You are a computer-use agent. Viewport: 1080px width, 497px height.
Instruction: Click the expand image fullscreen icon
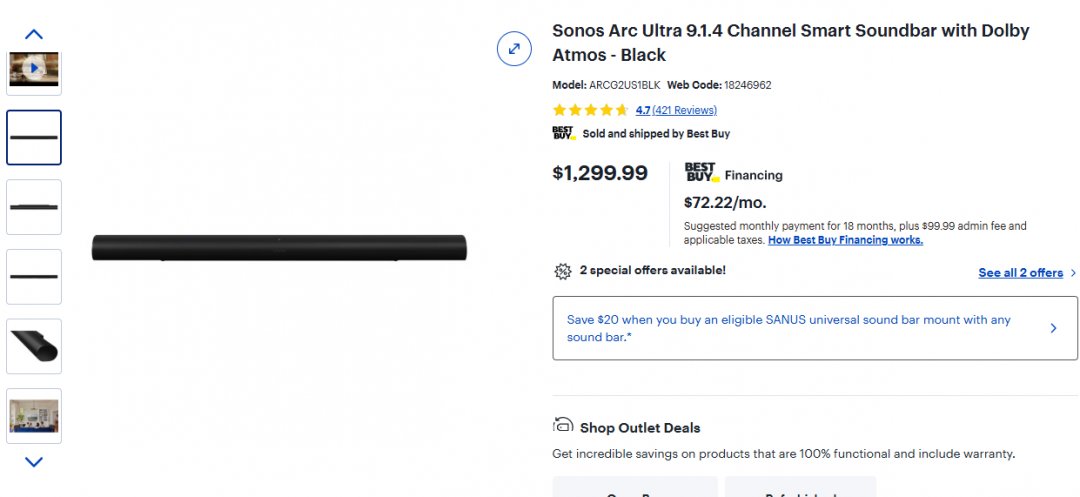click(514, 48)
